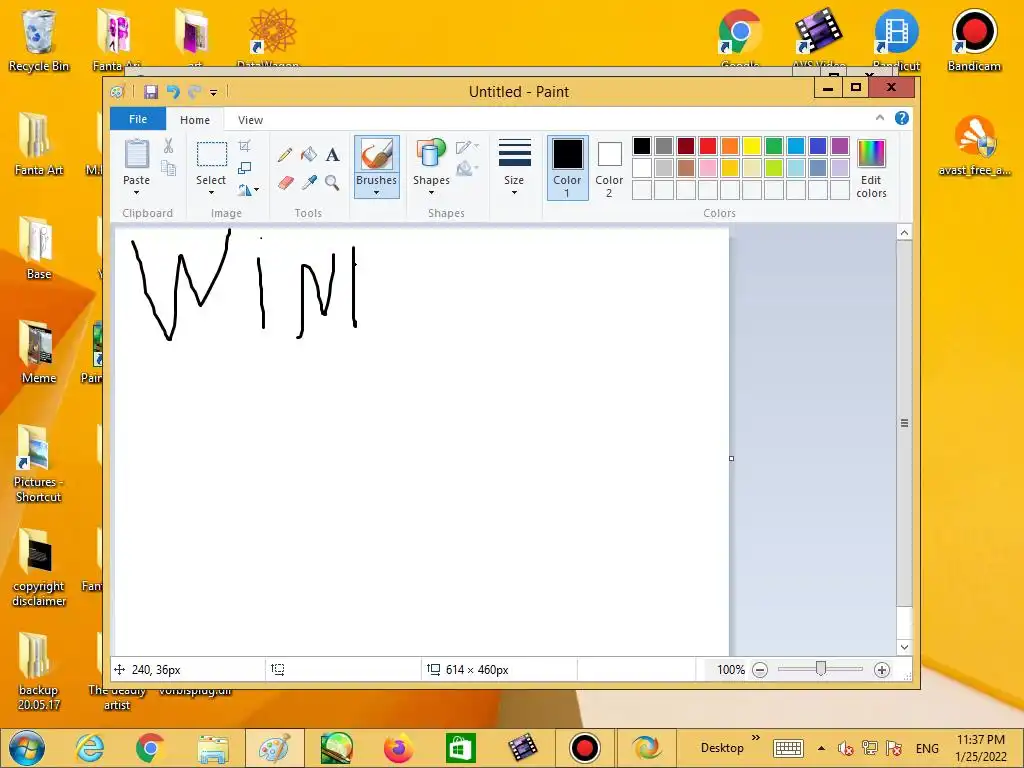Open the Rotate dropdown
The width and height of the screenshot is (1024, 768).
[x=248, y=190]
